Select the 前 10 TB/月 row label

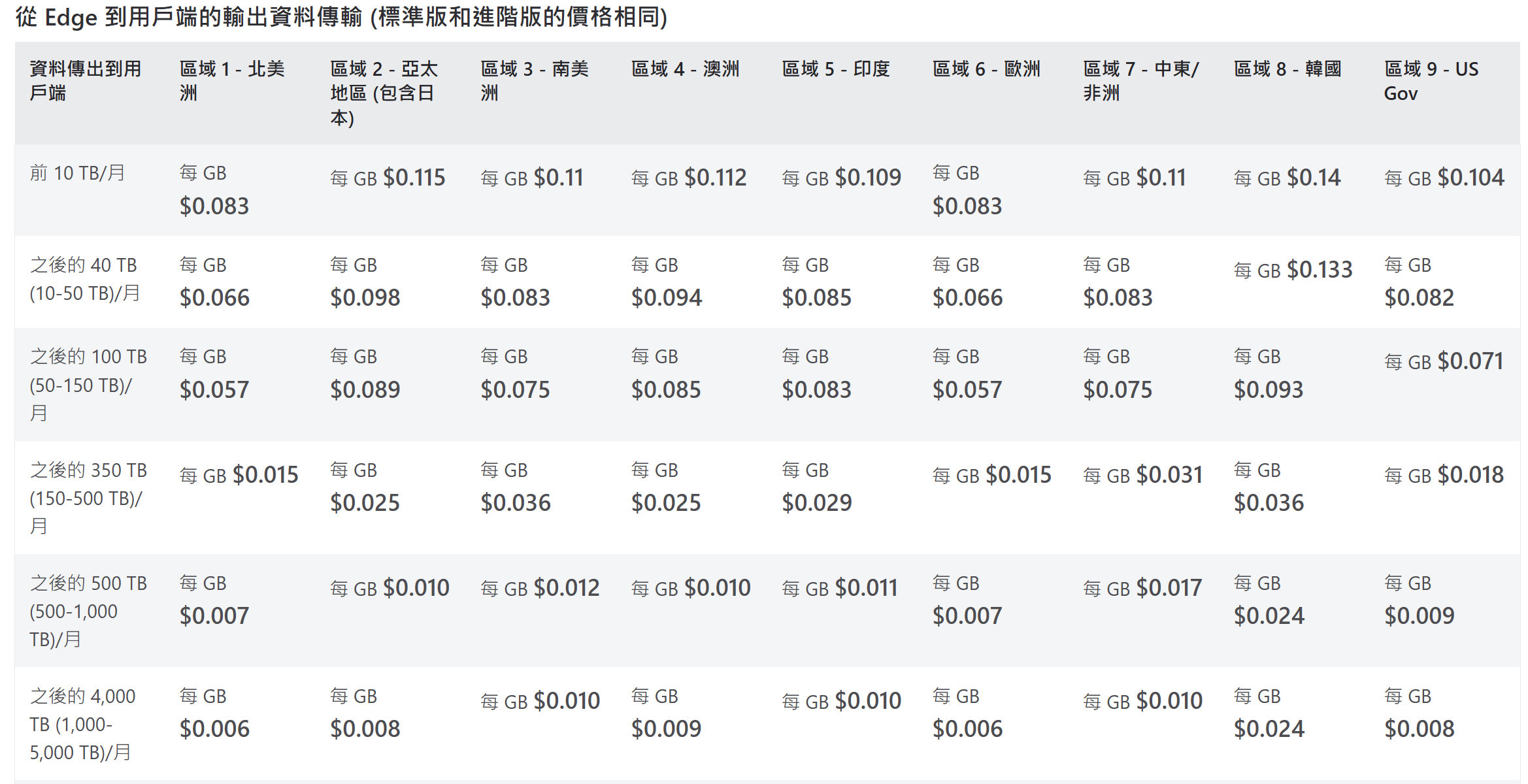point(77,173)
